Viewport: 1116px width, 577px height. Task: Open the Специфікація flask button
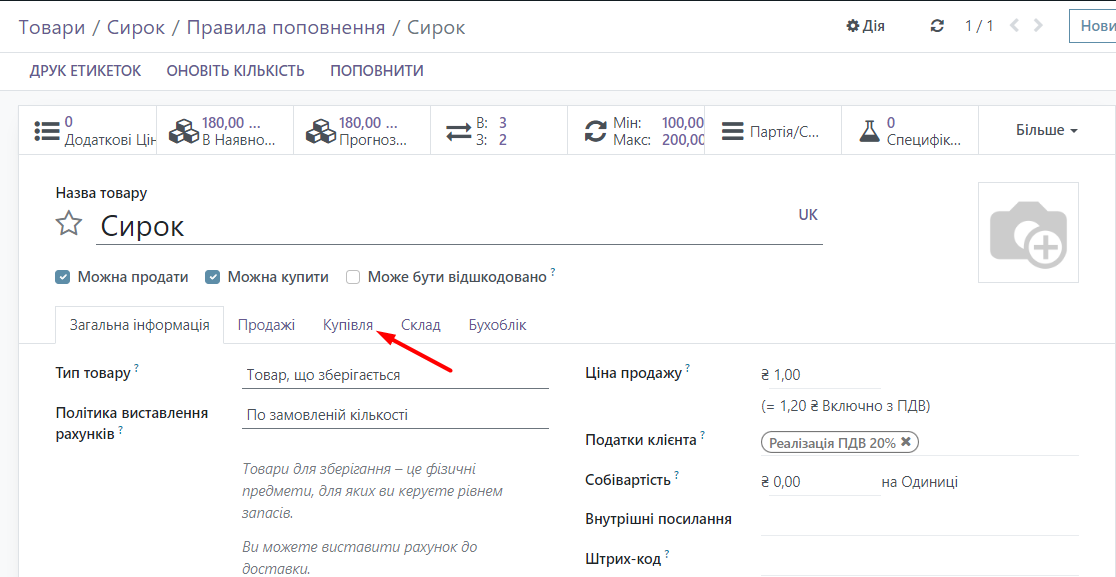(909, 131)
